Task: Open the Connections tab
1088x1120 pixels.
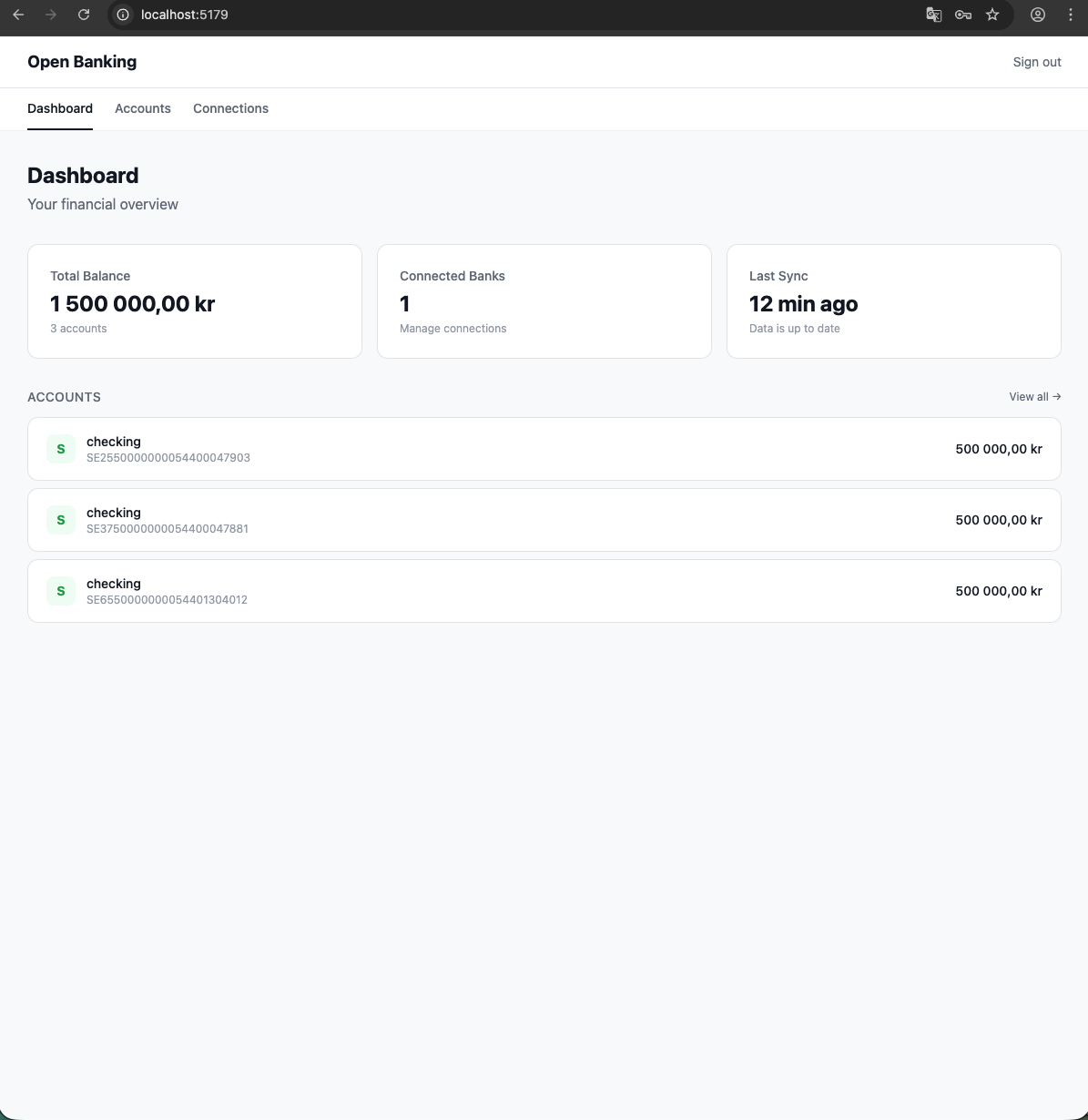Action: 230,108
